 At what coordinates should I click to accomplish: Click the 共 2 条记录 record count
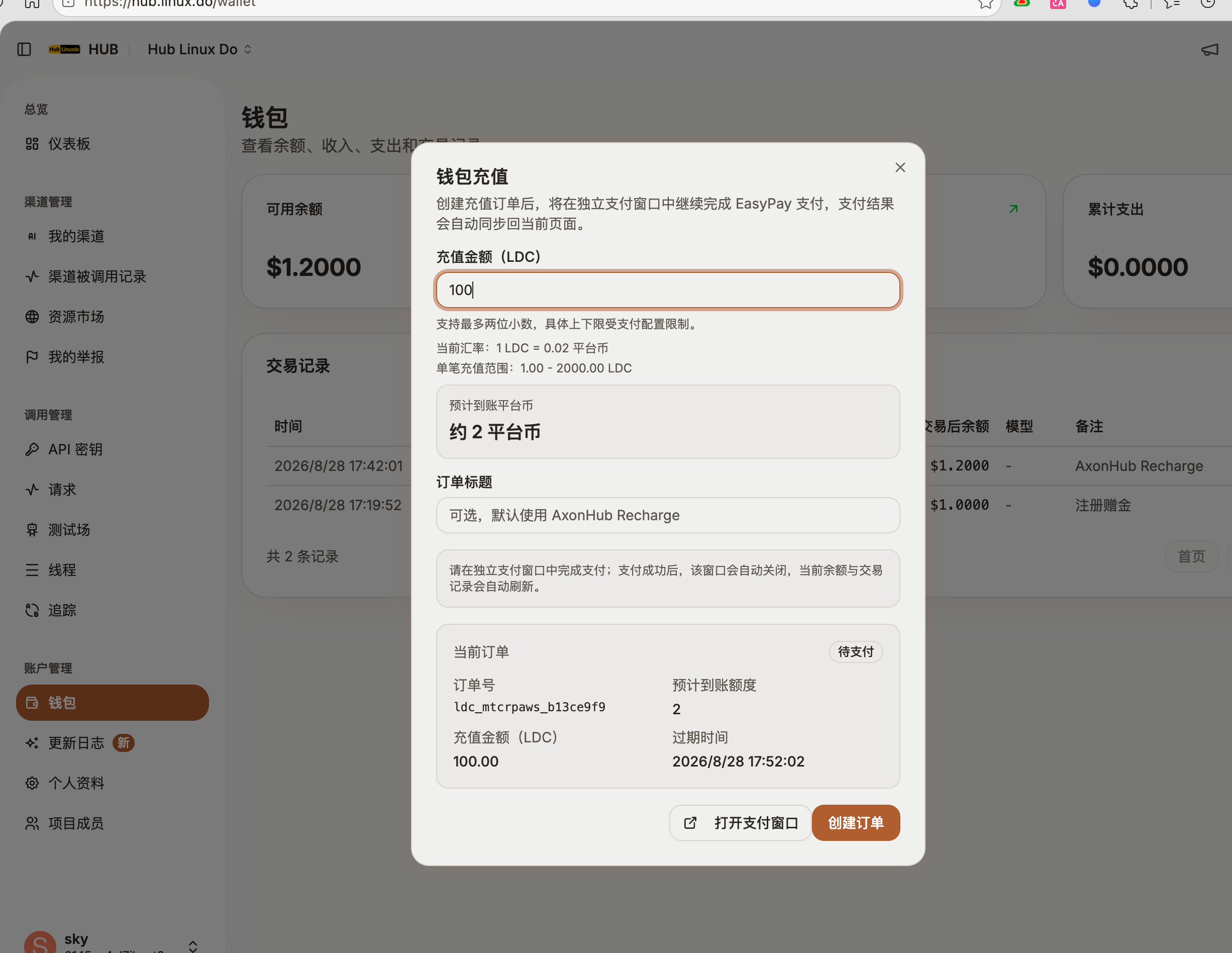coord(302,557)
